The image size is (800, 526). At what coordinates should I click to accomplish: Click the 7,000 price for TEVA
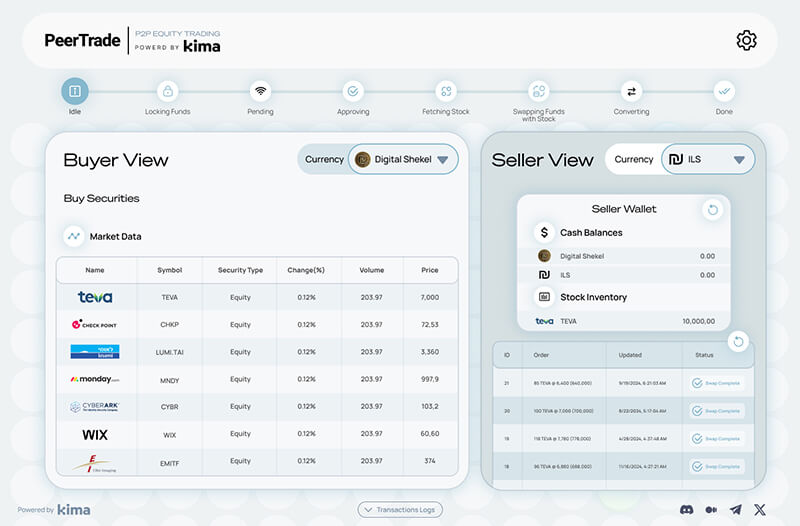pyautogui.click(x=430, y=297)
